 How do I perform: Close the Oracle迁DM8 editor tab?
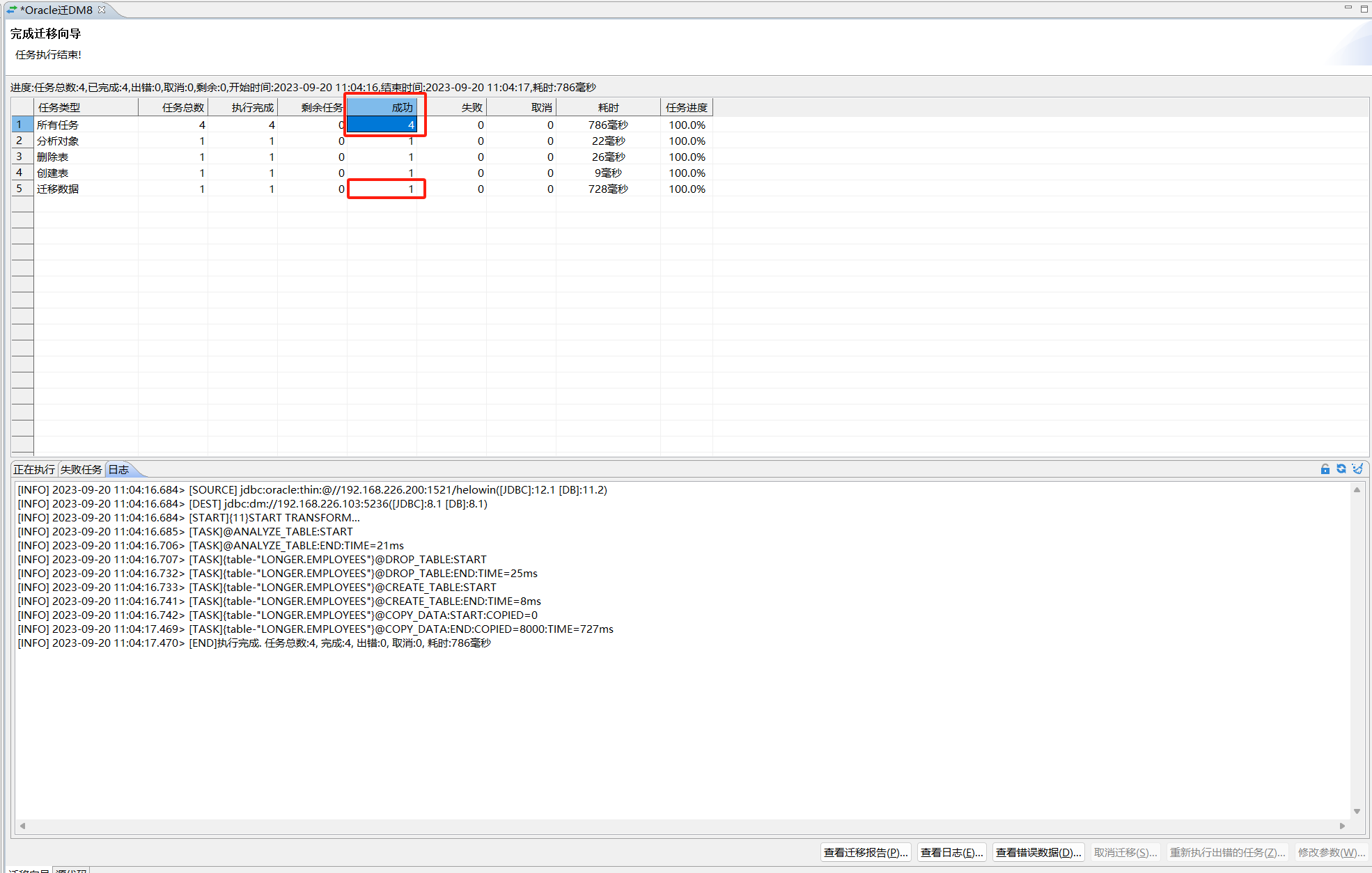(102, 10)
